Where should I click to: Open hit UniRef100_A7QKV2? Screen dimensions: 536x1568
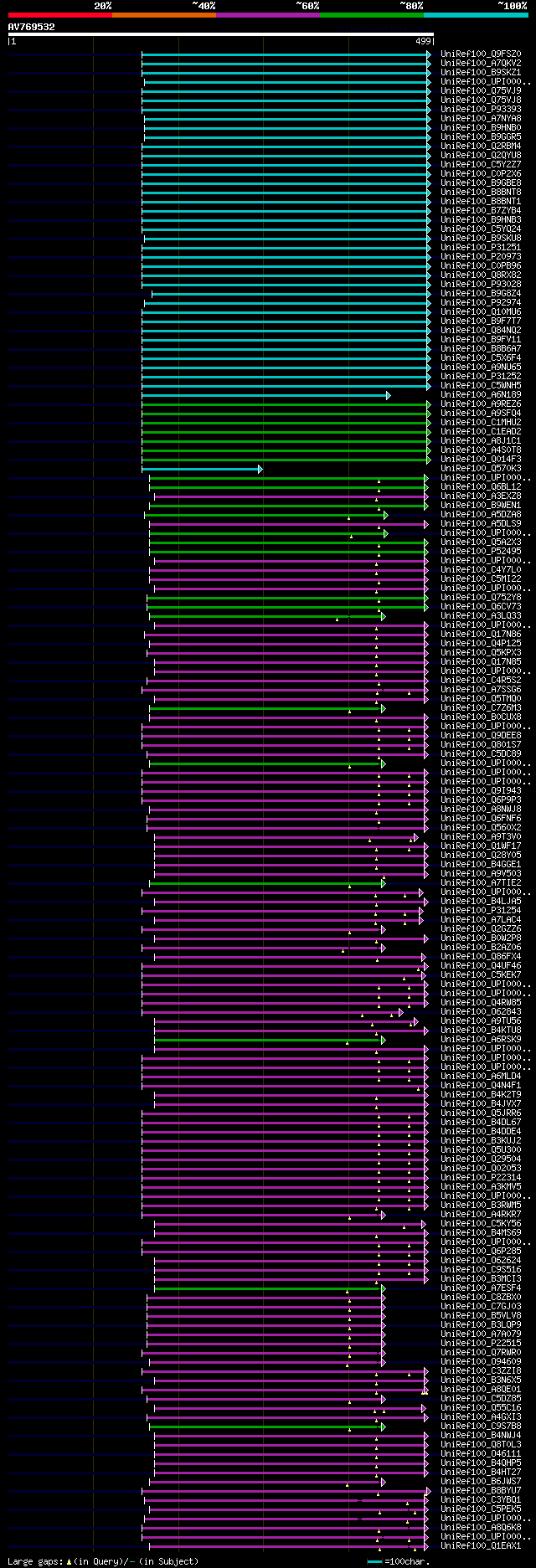tap(481, 64)
